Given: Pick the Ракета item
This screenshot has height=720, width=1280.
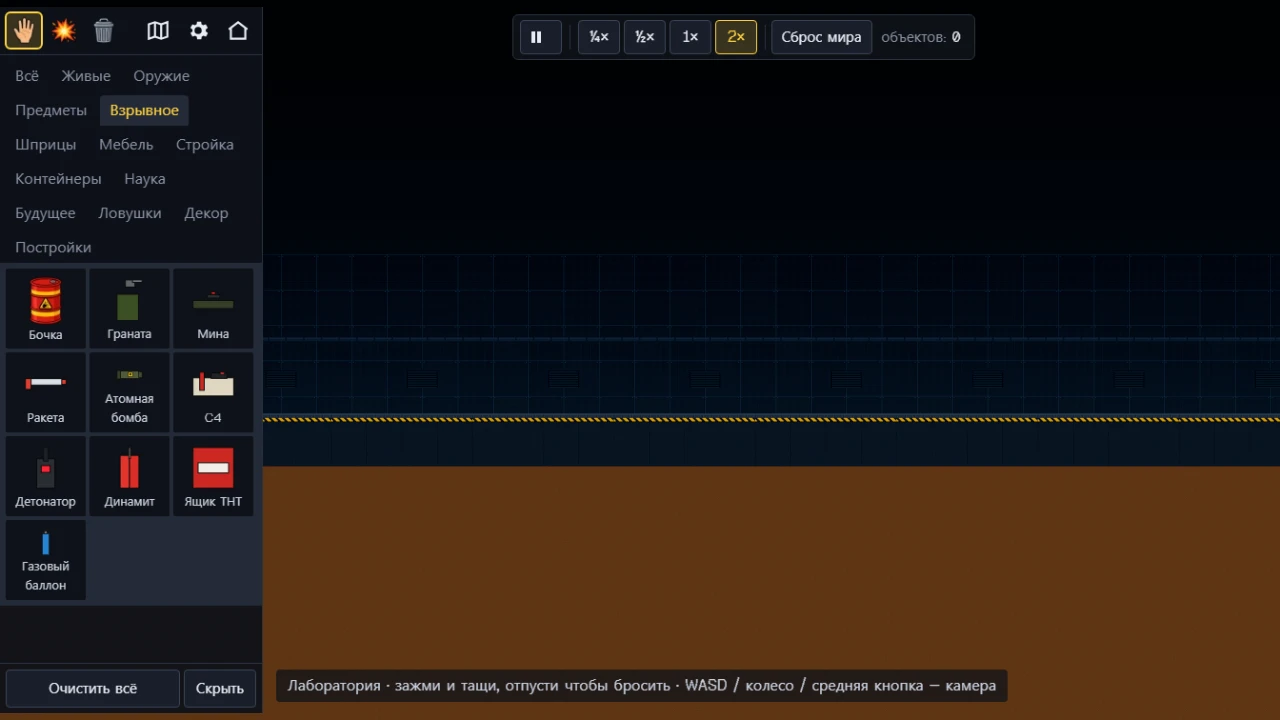Looking at the screenshot, I should 46,392.
